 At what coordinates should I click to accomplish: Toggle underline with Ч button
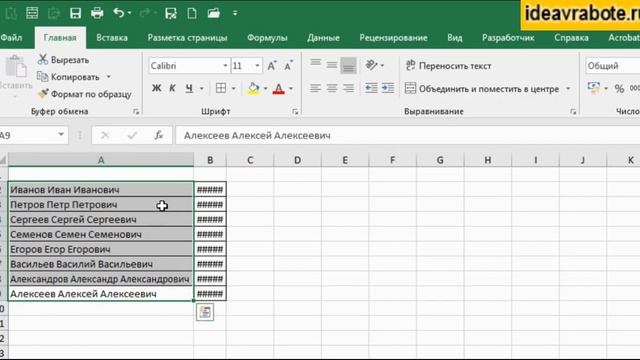(189, 88)
